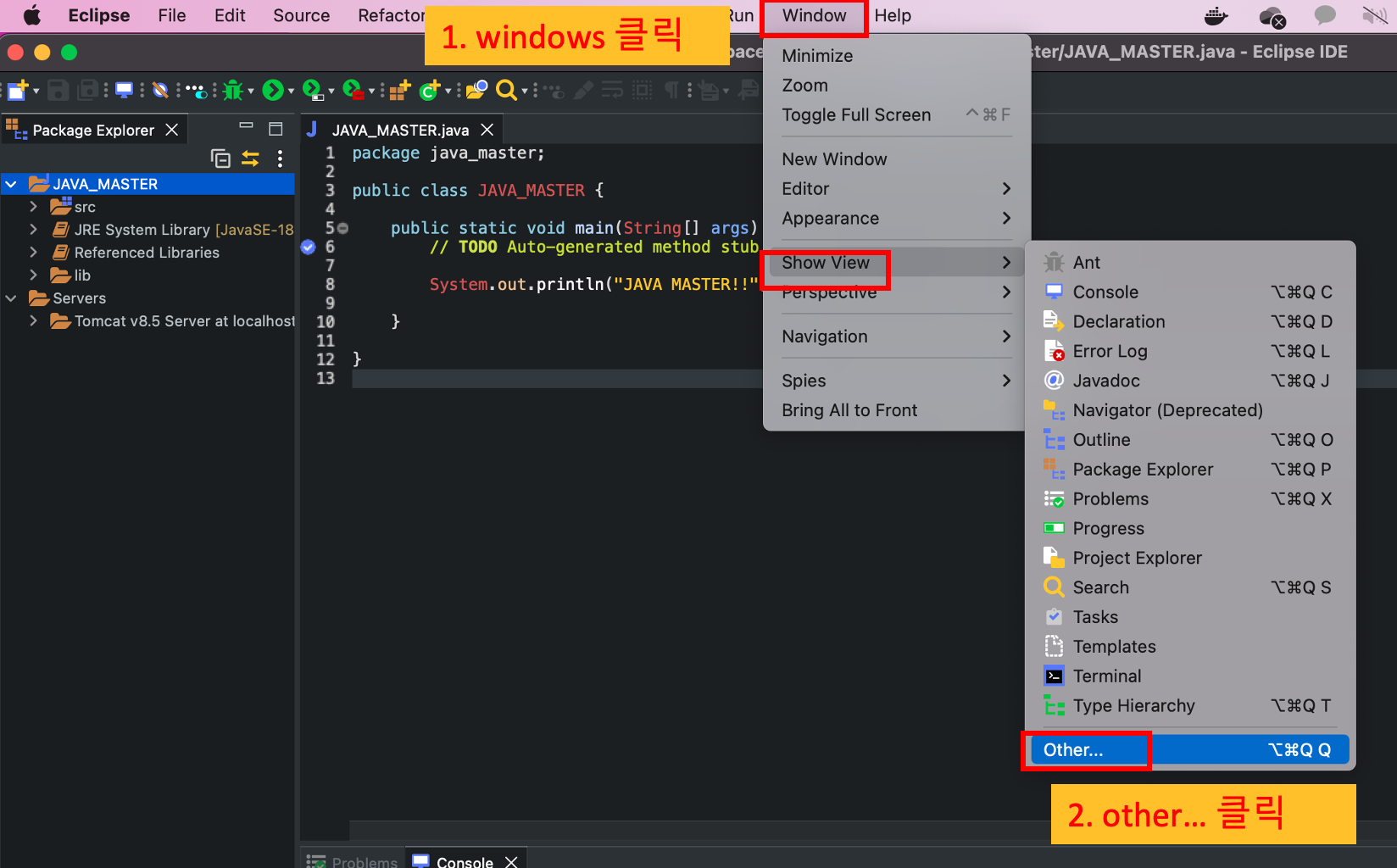Select Error Log view

point(1190,351)
